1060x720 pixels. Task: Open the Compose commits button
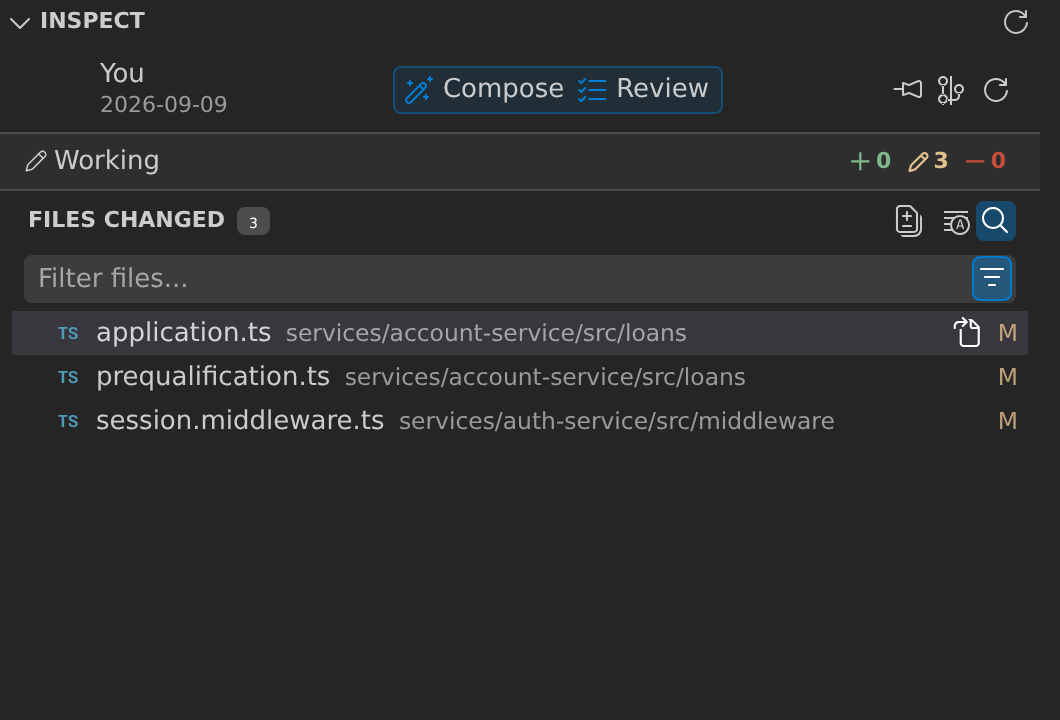point(484,89)
